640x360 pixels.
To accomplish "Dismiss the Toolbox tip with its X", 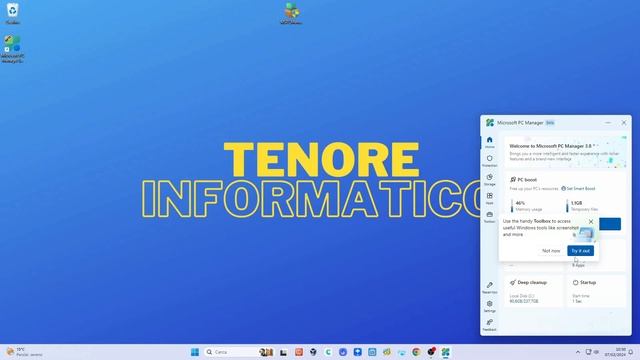I will (591, 222).
